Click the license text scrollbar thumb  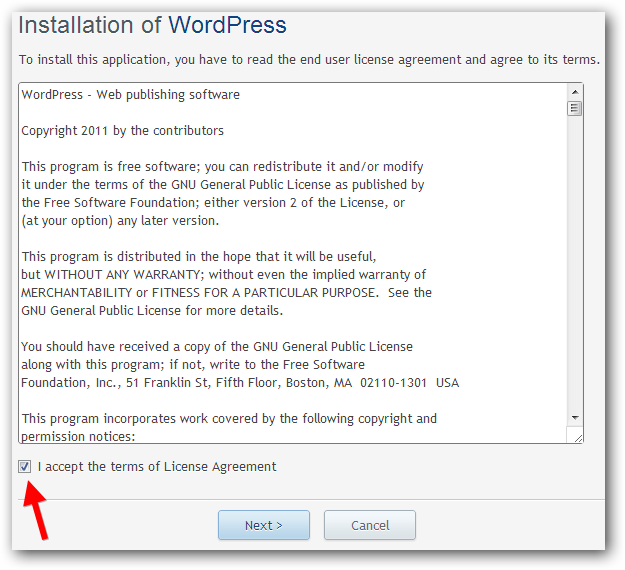574,108
